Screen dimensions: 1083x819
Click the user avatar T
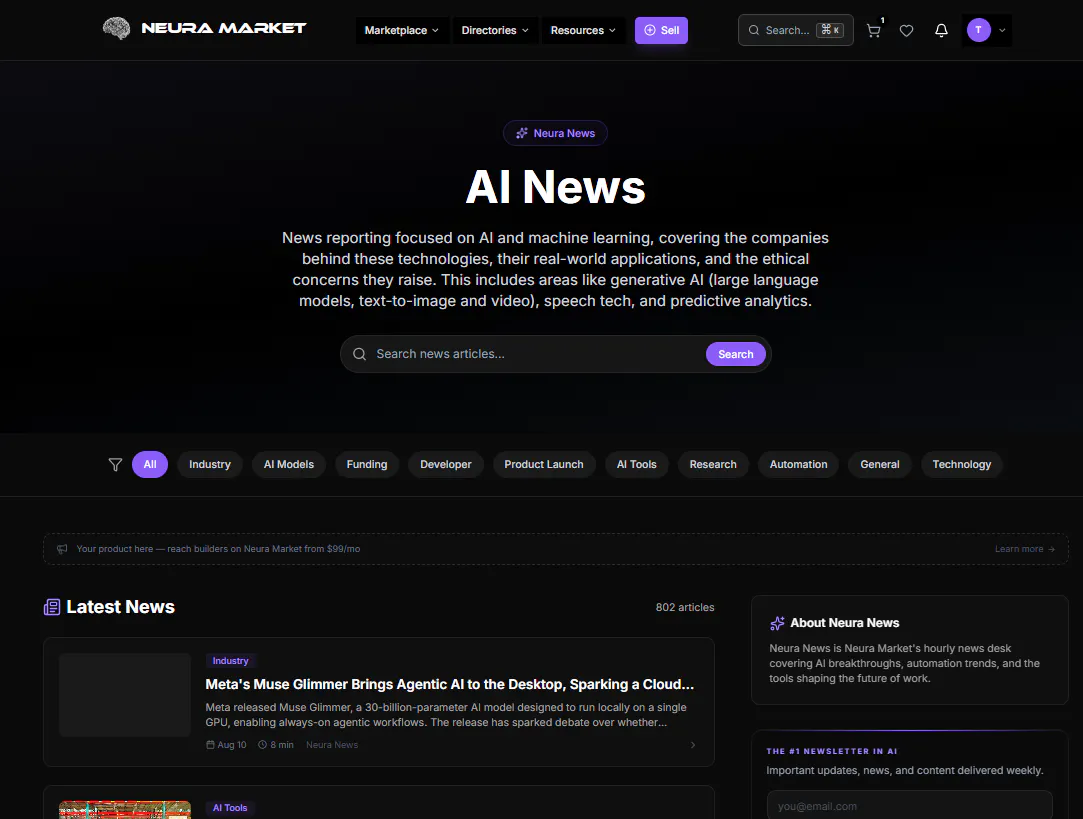pos(979,30)
